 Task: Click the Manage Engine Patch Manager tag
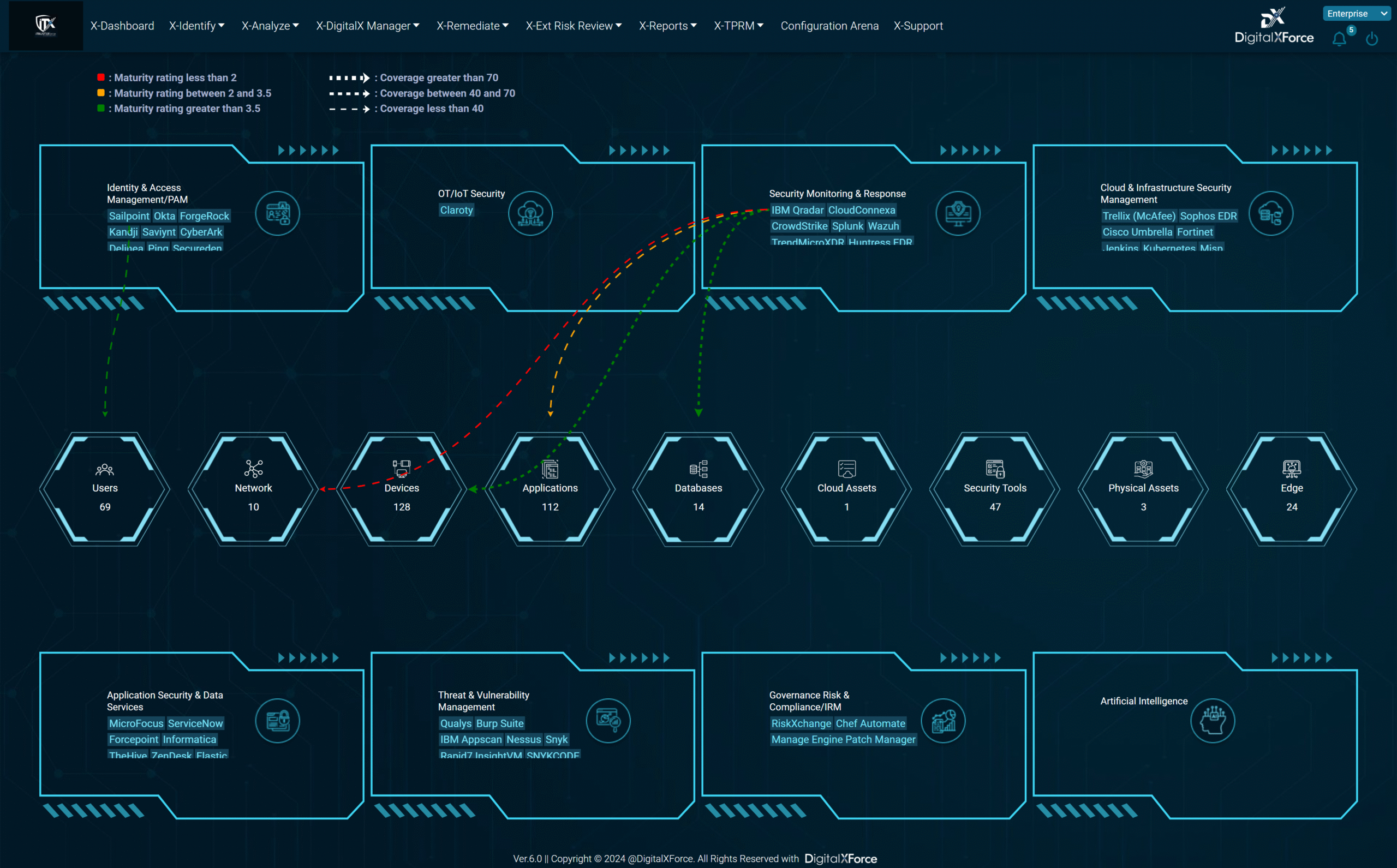pos(844,739)
